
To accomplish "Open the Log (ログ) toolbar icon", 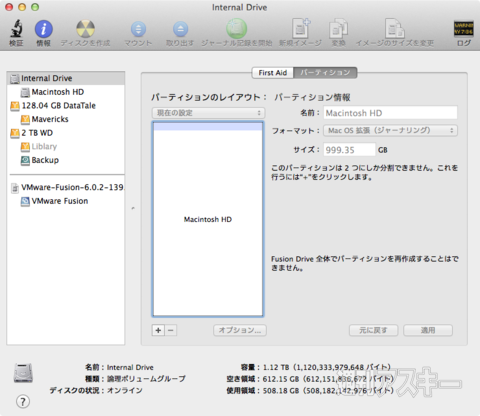I will pos(464,29).
